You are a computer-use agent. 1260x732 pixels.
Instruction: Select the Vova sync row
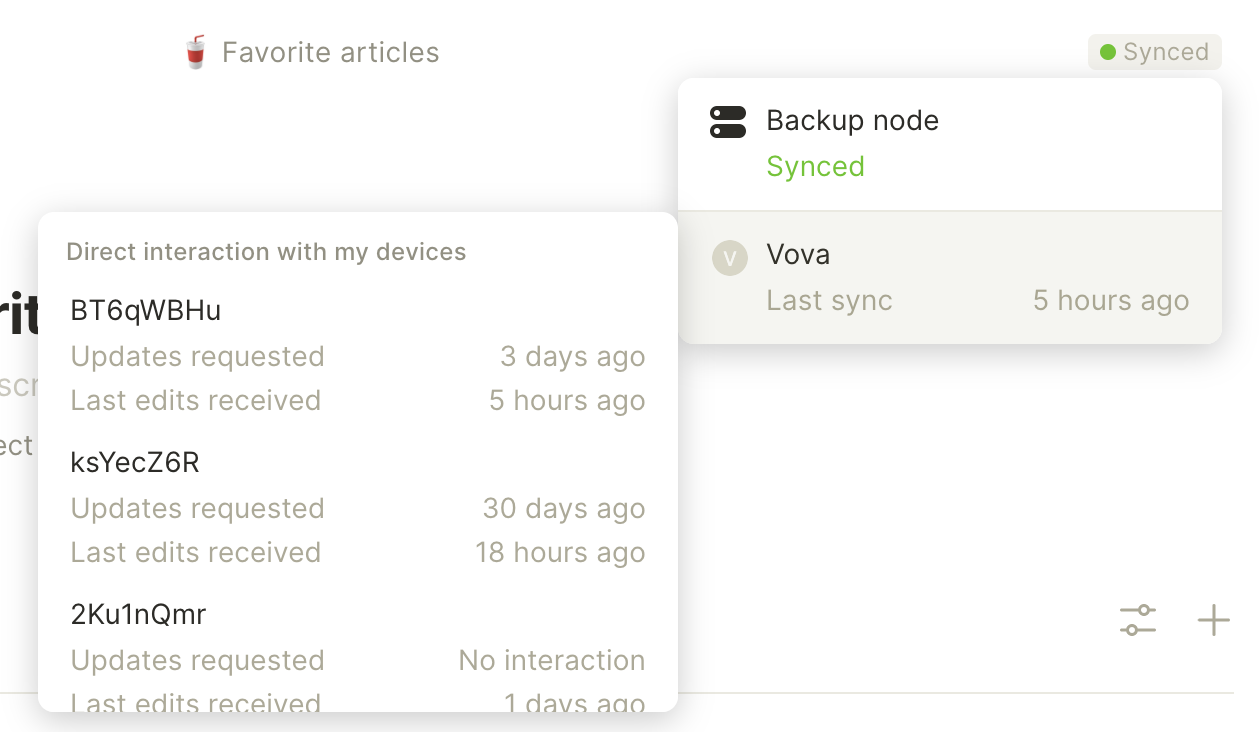click(x=950, y=277)
